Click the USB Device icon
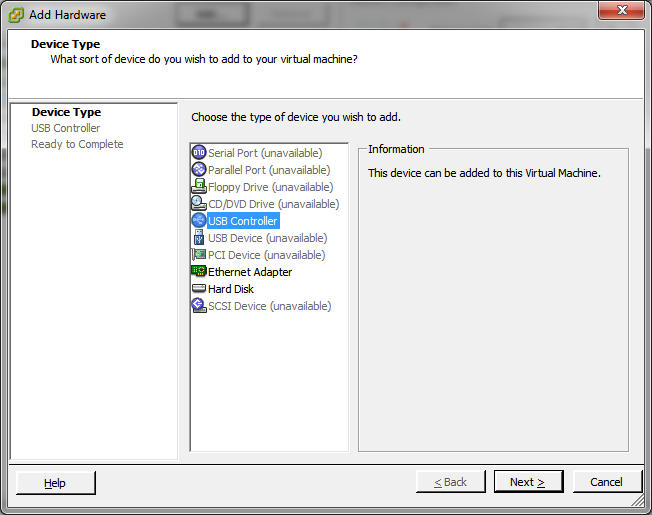 click(198, 238)
